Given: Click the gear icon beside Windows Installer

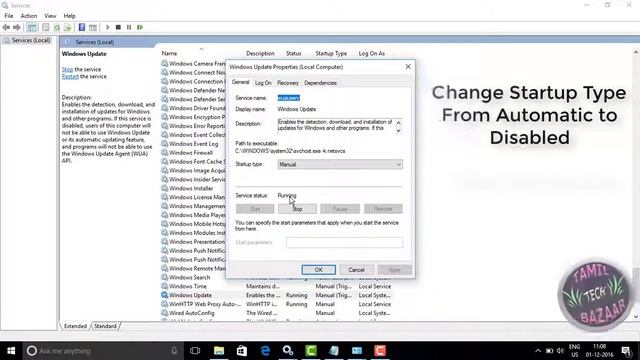Looking at the screenshot, I should [164, 188].
